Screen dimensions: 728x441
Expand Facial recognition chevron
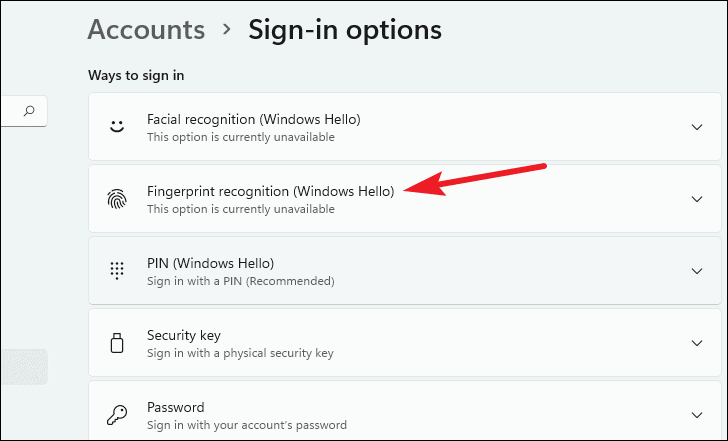(x=697, y=127)
